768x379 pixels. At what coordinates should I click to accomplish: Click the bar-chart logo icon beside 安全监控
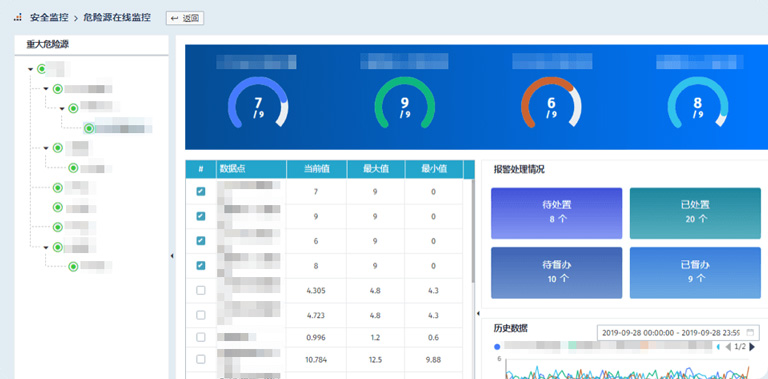click(18, 18)
